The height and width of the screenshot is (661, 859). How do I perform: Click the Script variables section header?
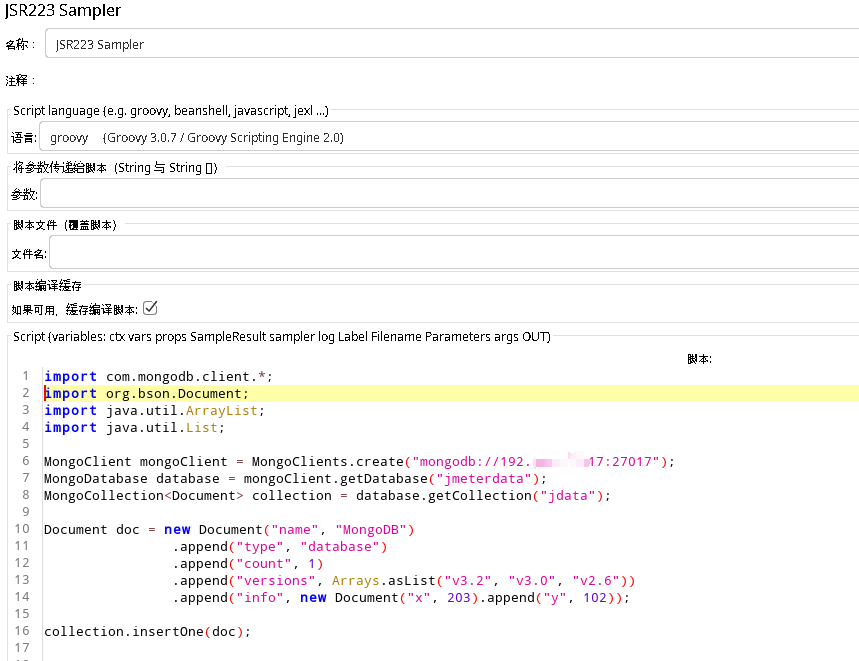click(x=280, y=336)
